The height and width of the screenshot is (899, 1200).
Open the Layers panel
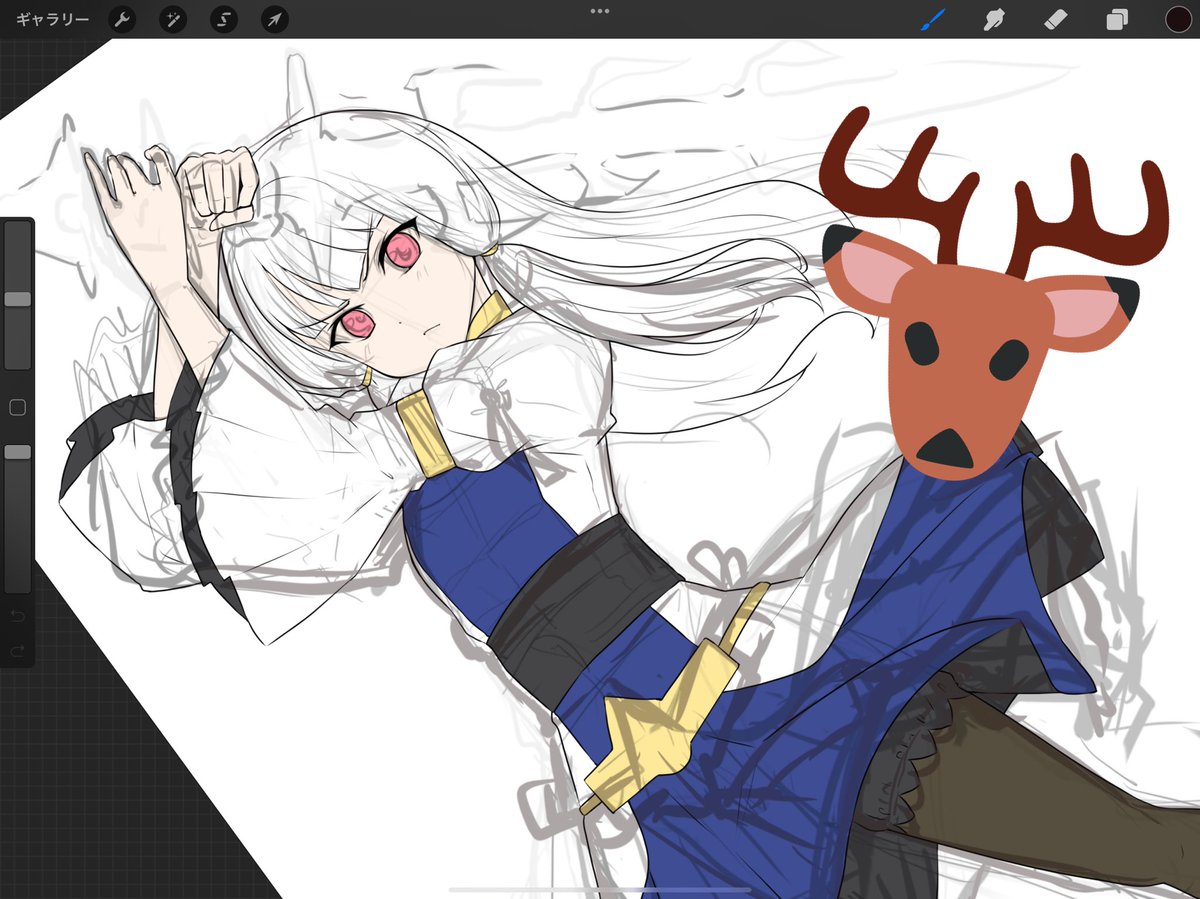1117,20
